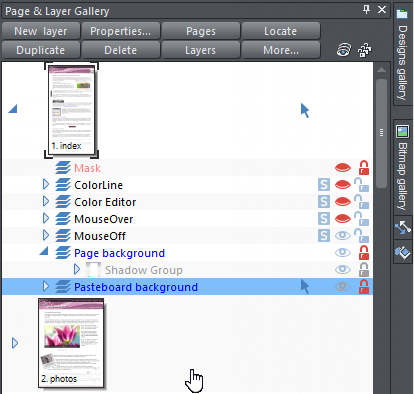Unlock the Mask layer
The width and height of the screenshot is (414, 394).
(364, 167)
